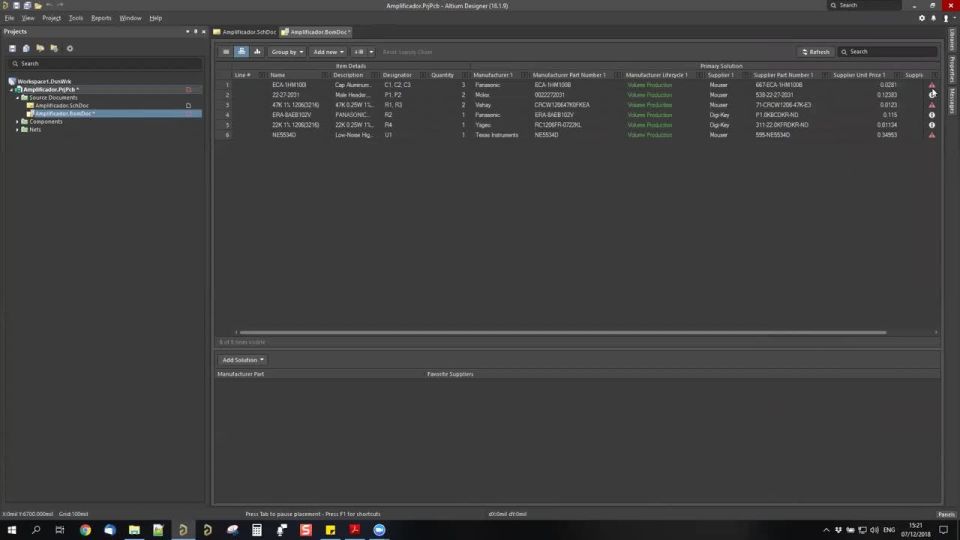
Task: Open Google Chrome from taskbar
Action: [85, 530]
